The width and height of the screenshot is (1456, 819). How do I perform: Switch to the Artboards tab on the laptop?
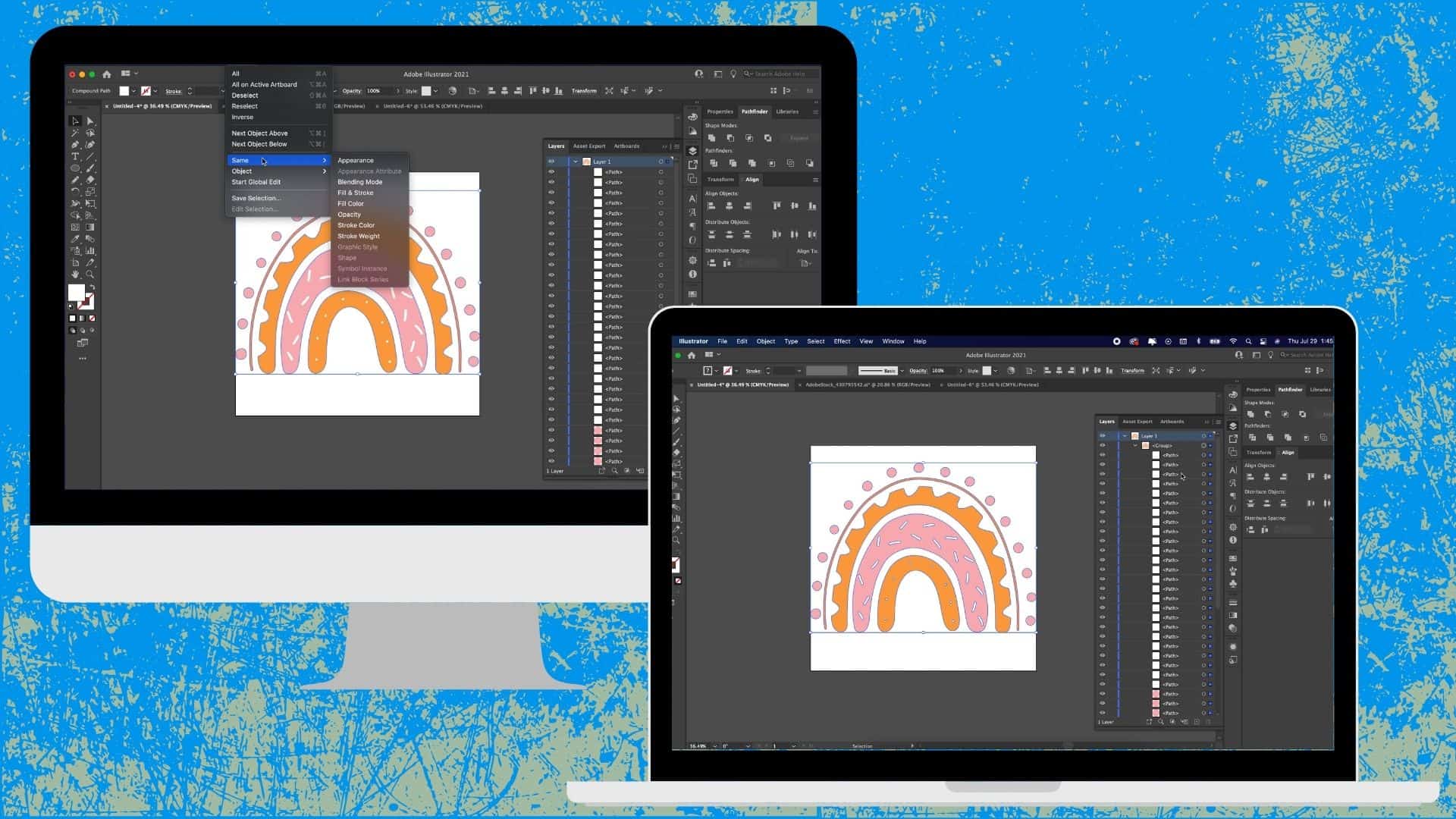tap(1172, 422)
